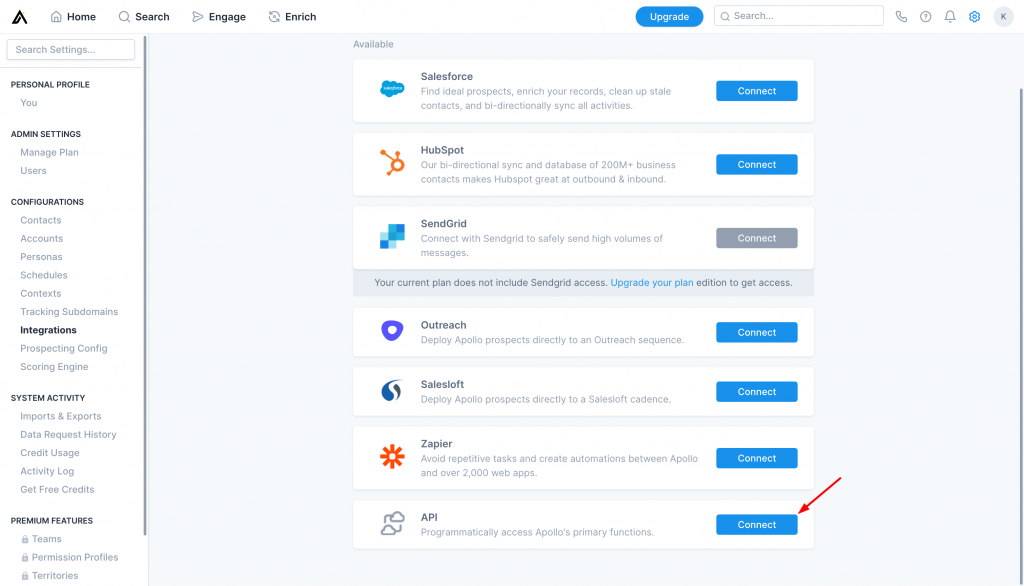Open the Enrich tab
1024x586 pixels.
(x=292, y=16)
